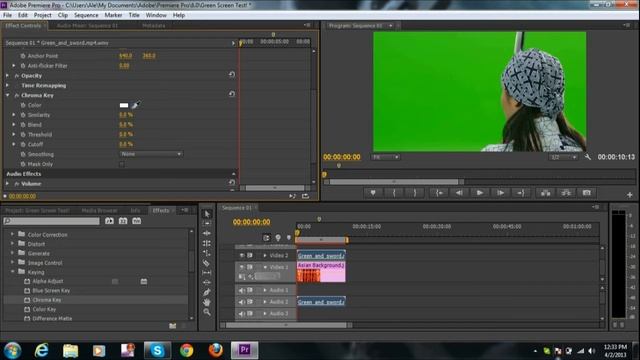Toggle Anchor Point animation stopwatch

tap(23, 56)
